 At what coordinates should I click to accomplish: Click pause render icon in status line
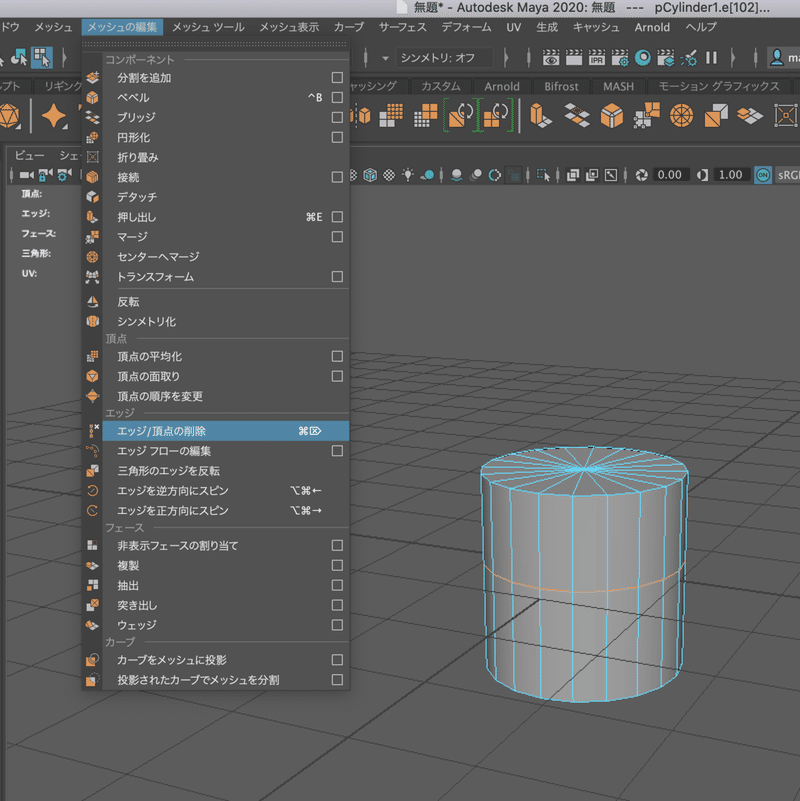coord(711,58)
